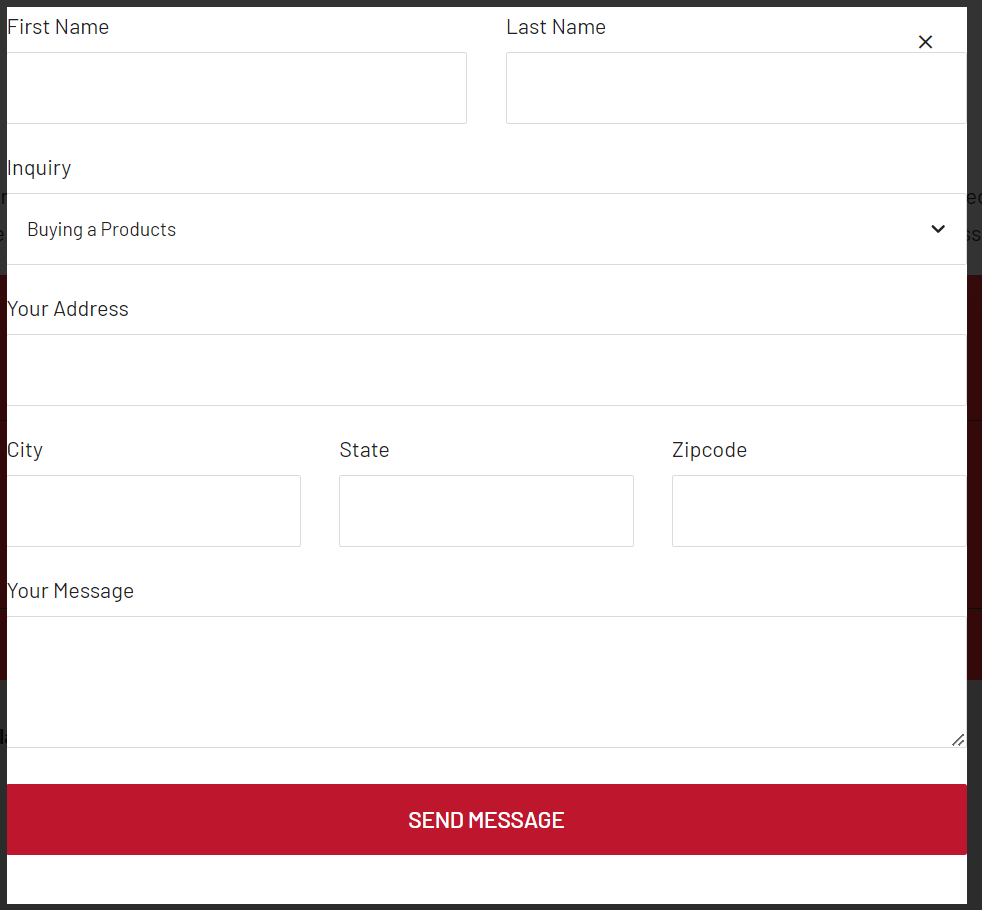The image size is (982, 910).
Task: Focus the State input box
Action: (486, 511)
